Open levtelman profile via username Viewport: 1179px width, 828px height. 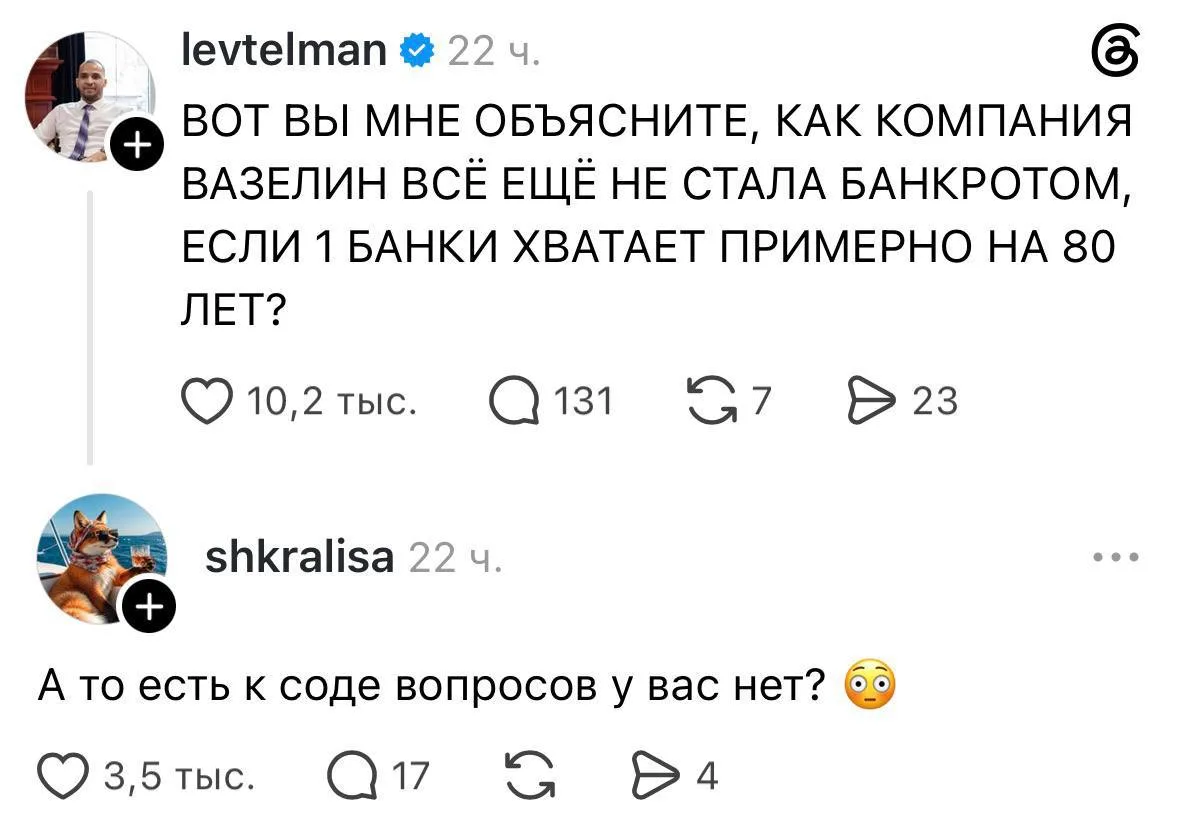click(284, 51)
